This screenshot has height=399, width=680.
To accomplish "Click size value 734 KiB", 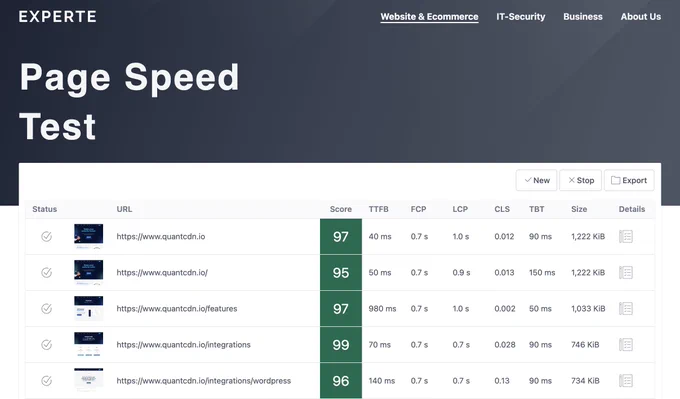I will pos(585,380).
